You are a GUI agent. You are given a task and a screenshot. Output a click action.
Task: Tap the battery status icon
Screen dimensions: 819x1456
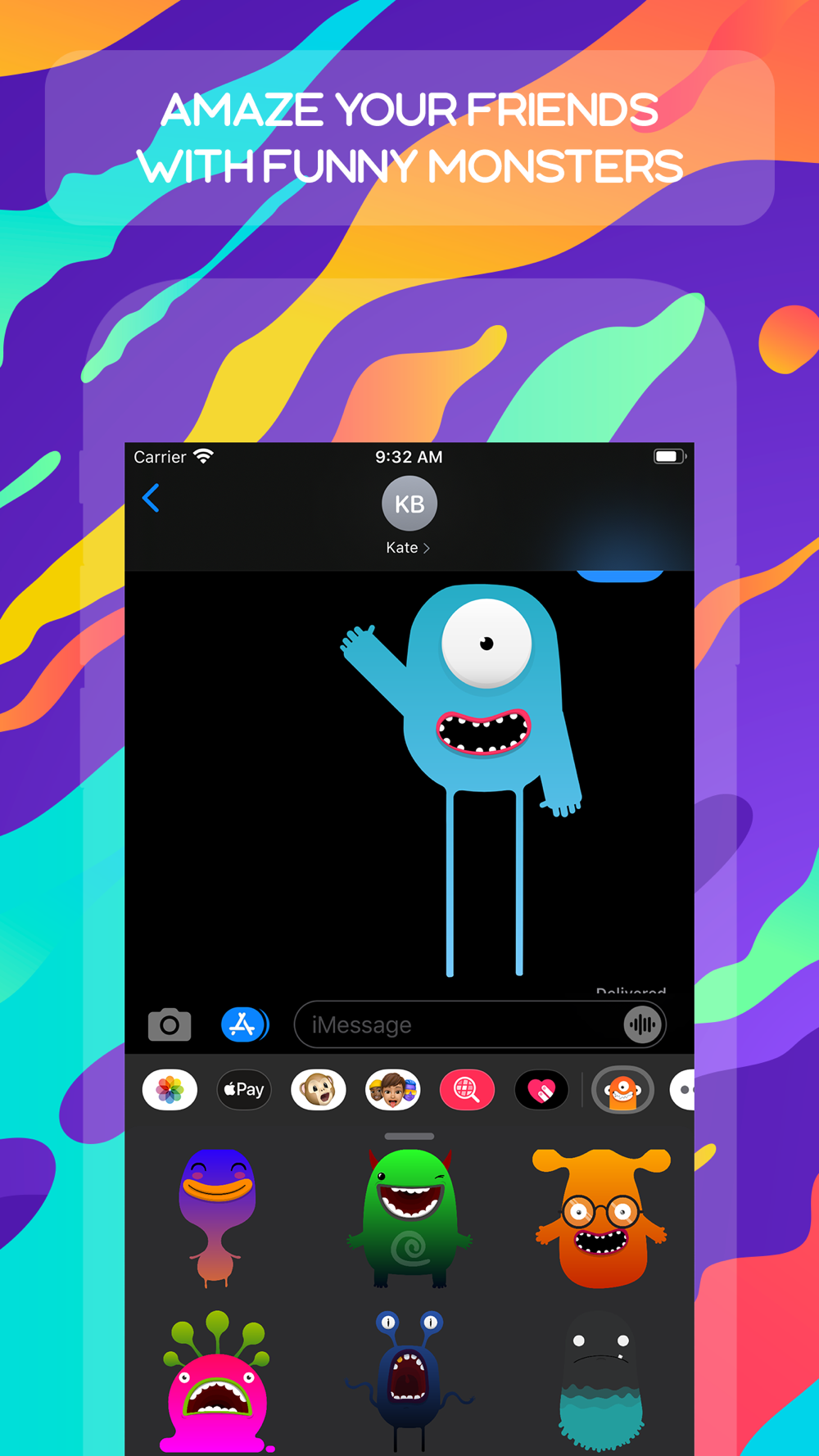coord(669,456)
